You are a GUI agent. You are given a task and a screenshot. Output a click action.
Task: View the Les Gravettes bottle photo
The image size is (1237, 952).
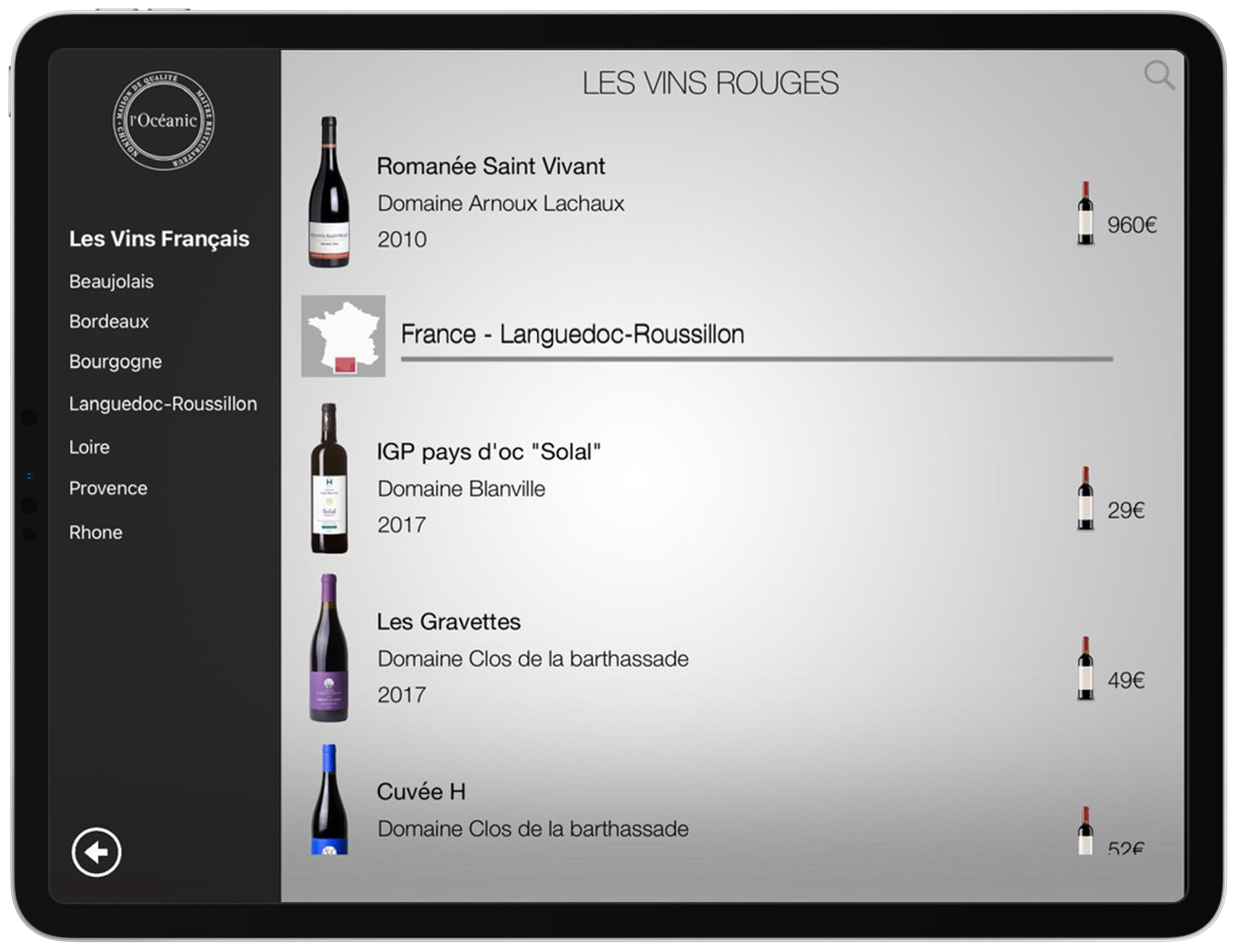329,648
